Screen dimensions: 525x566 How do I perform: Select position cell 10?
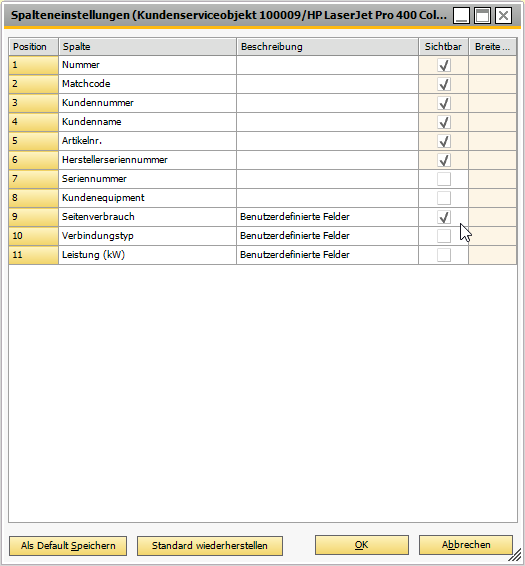34,236
